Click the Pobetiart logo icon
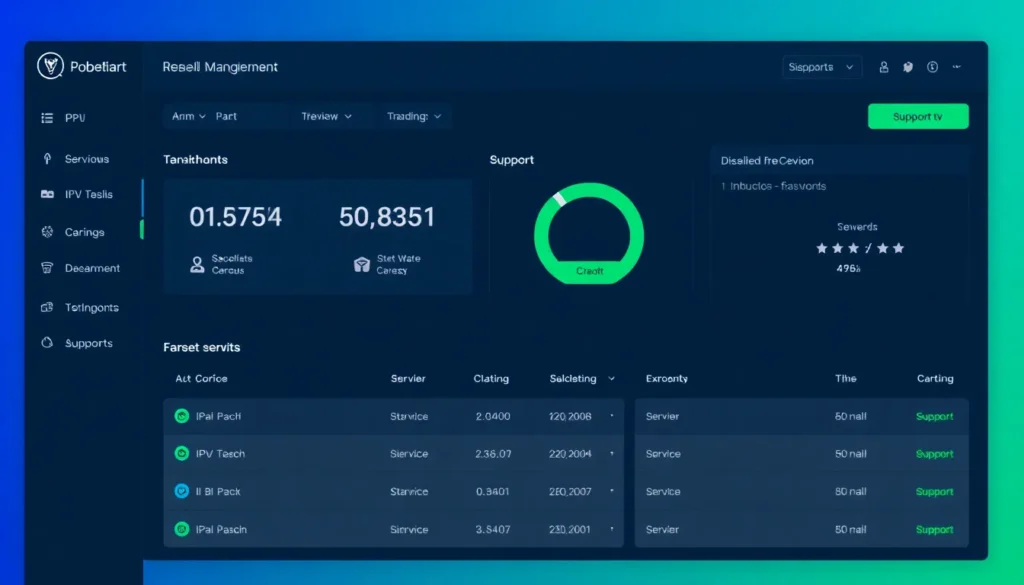This screenshot has height=585, width=1024. tap(50, 67)
